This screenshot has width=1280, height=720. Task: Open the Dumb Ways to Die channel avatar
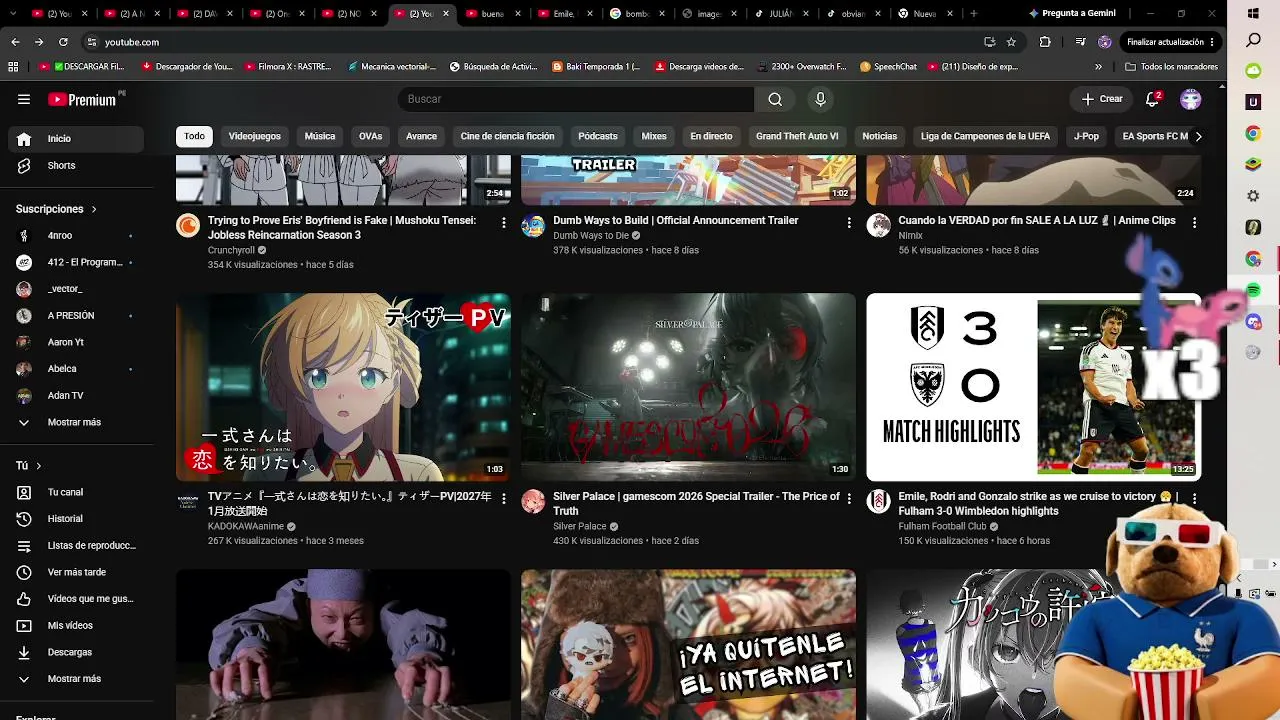pyautogui.click(x=533, y=225)
